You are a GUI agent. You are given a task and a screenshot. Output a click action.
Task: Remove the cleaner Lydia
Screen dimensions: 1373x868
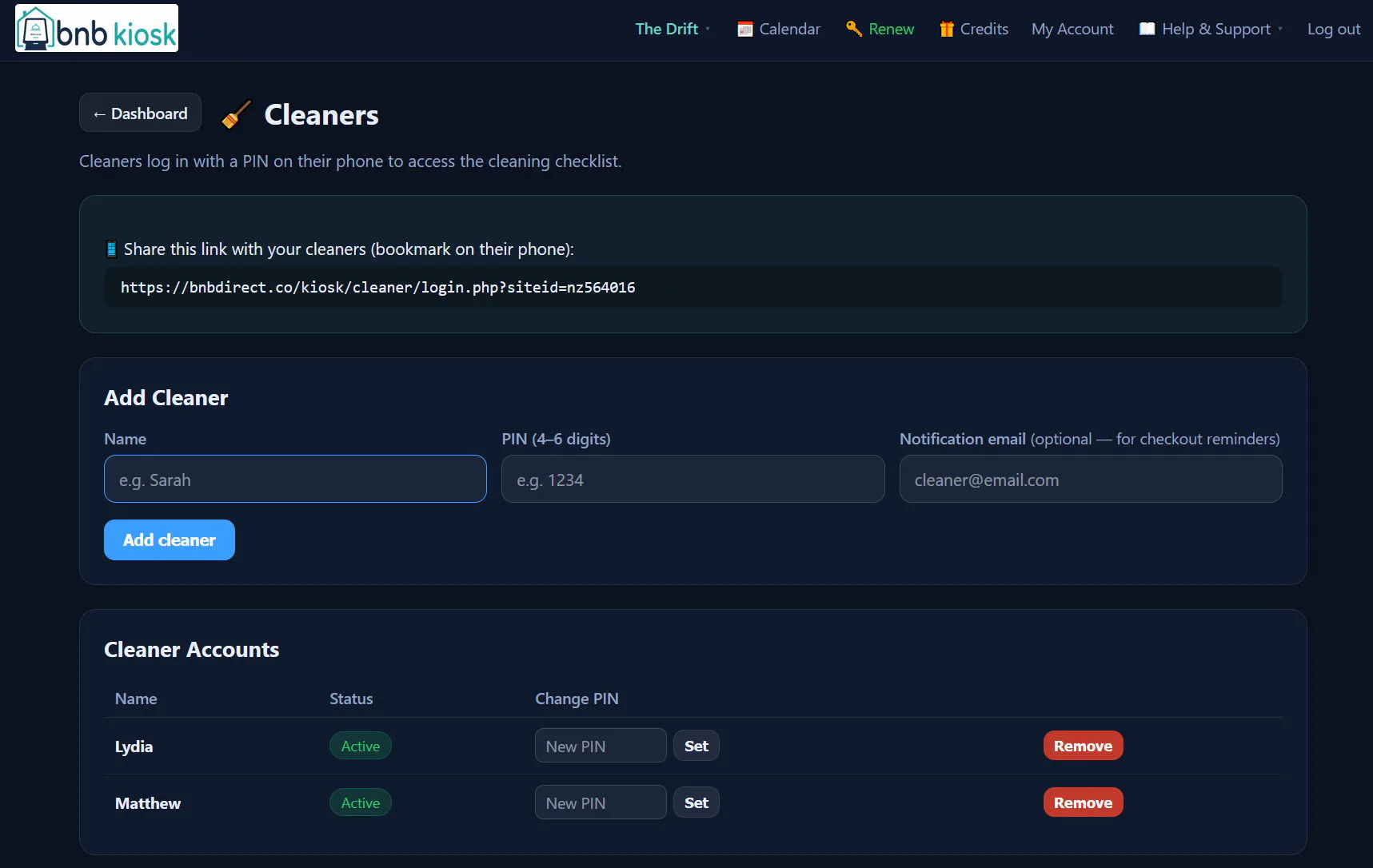click(1084, 746)
